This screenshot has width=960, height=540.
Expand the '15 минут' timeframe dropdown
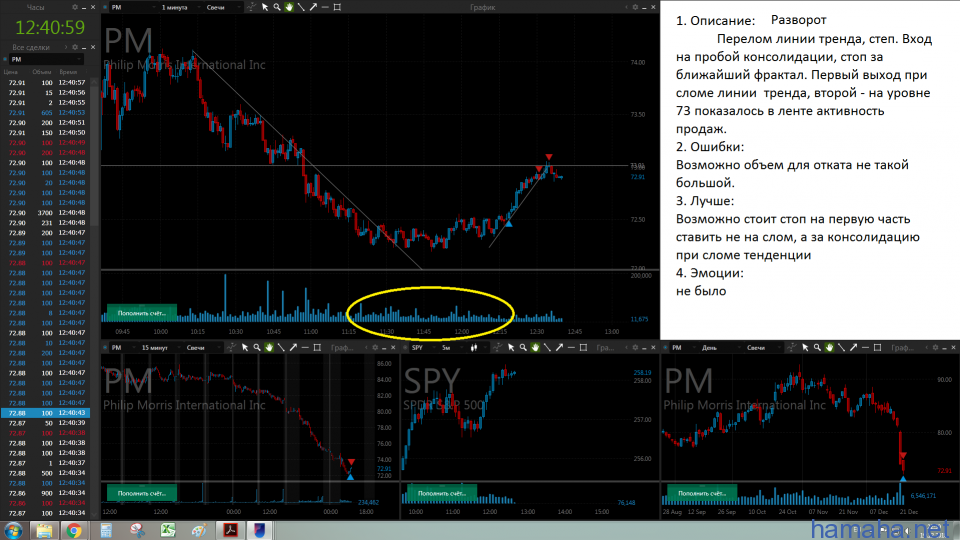[155, 347]
